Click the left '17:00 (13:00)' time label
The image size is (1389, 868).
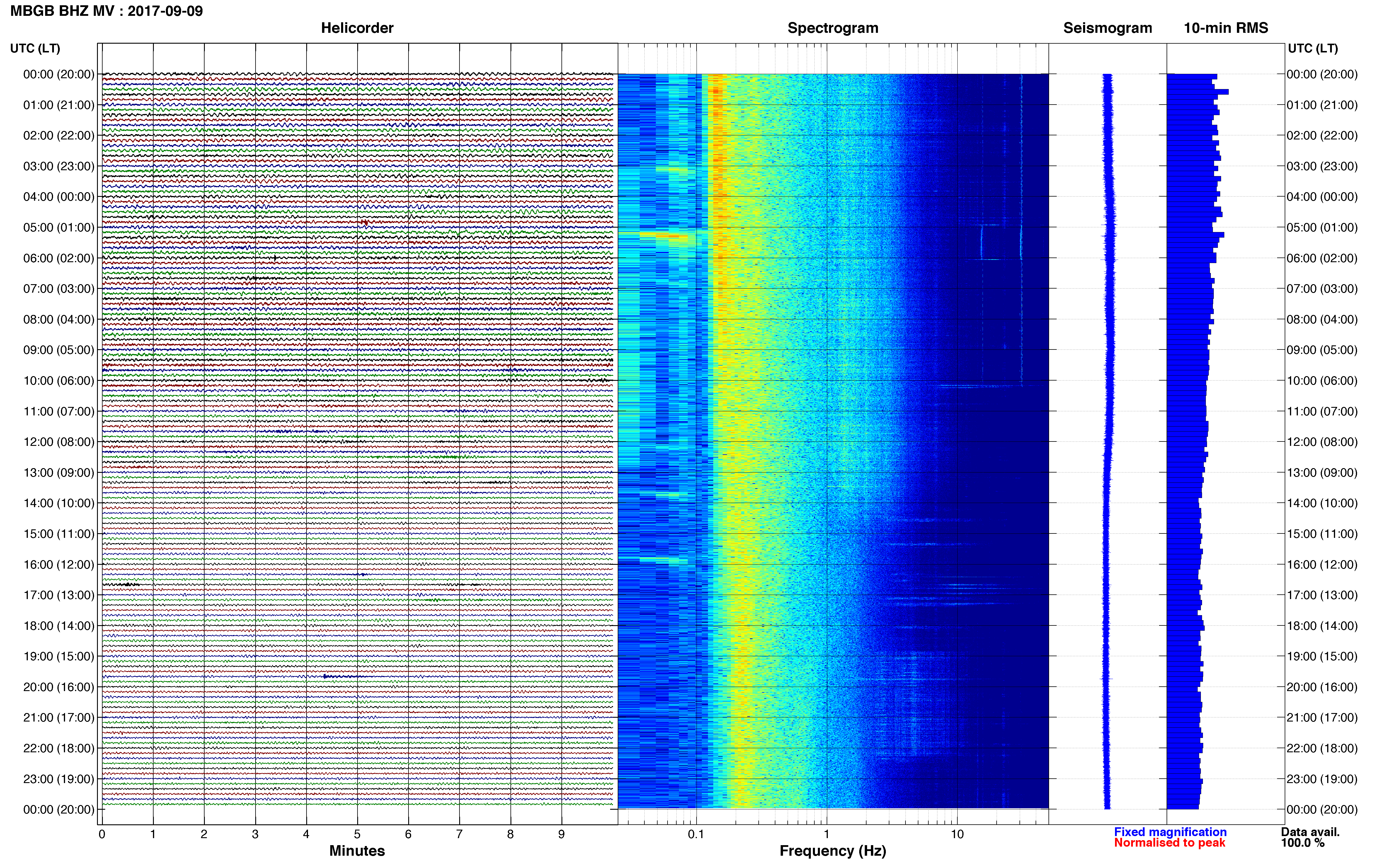coord(59,595)
